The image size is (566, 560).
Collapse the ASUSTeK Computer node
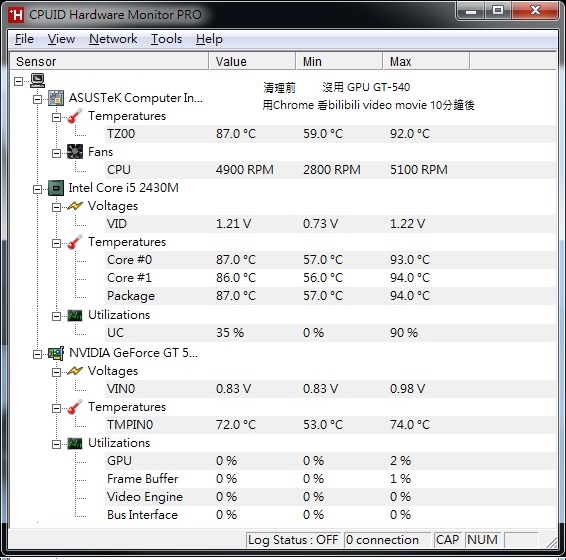tap(37, 99)
